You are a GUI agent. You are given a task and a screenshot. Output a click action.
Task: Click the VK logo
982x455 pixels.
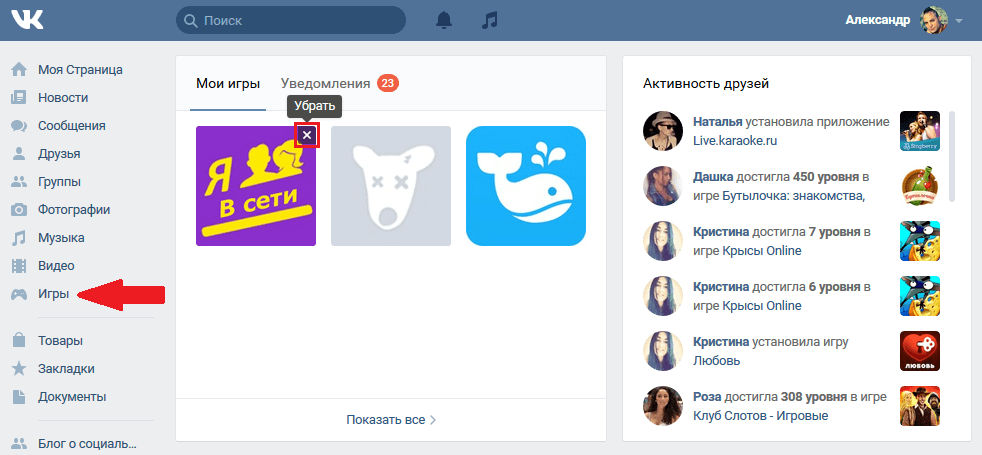27,20
